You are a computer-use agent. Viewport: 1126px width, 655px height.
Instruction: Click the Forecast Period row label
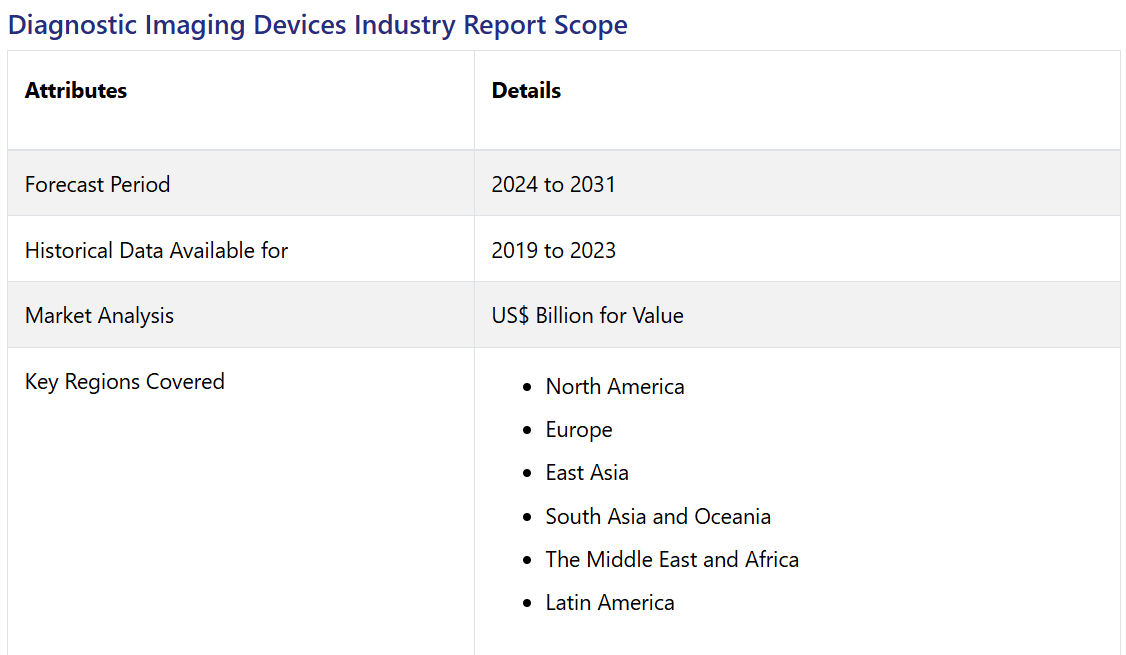tap(98, 184)
